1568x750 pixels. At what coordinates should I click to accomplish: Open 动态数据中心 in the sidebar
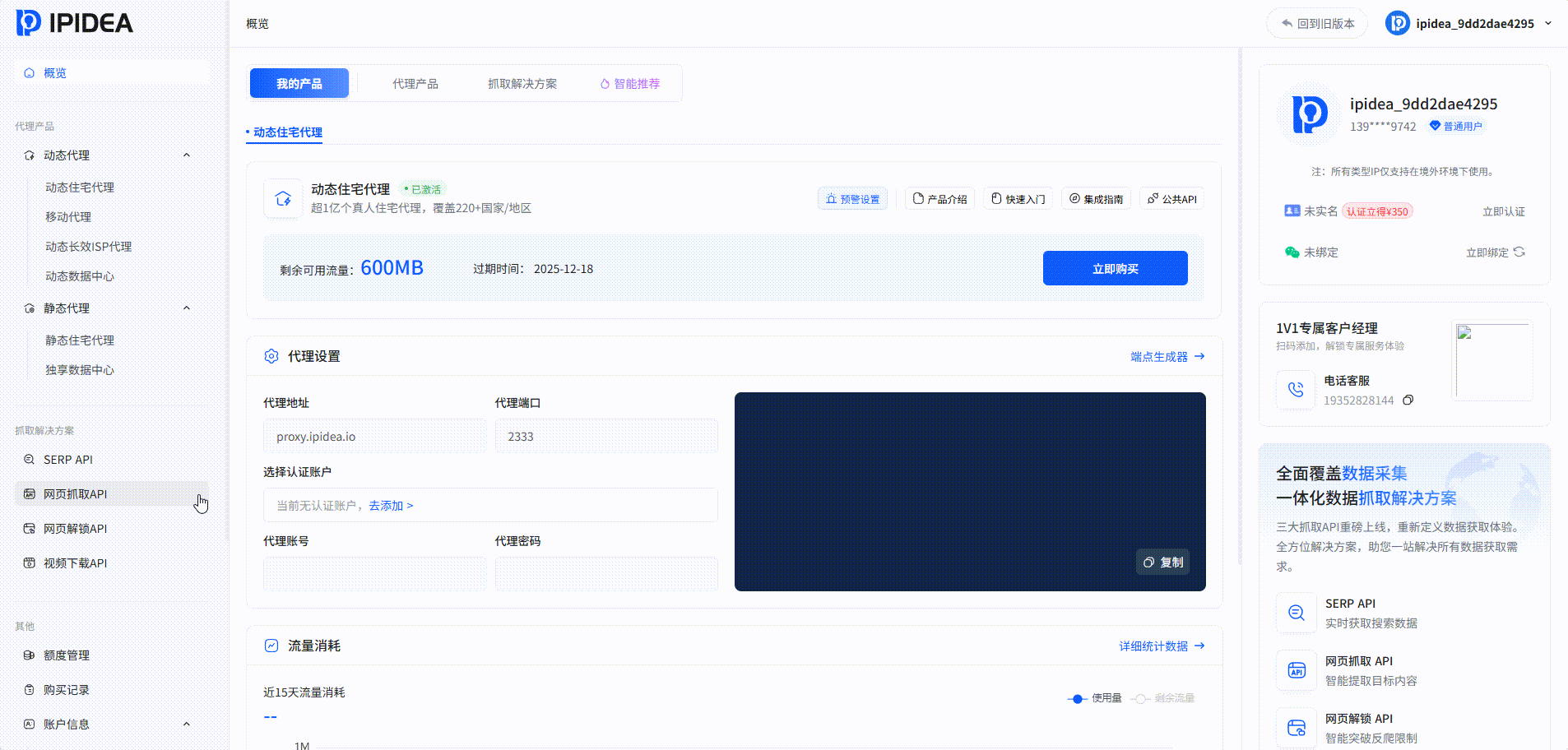[80, 276]
